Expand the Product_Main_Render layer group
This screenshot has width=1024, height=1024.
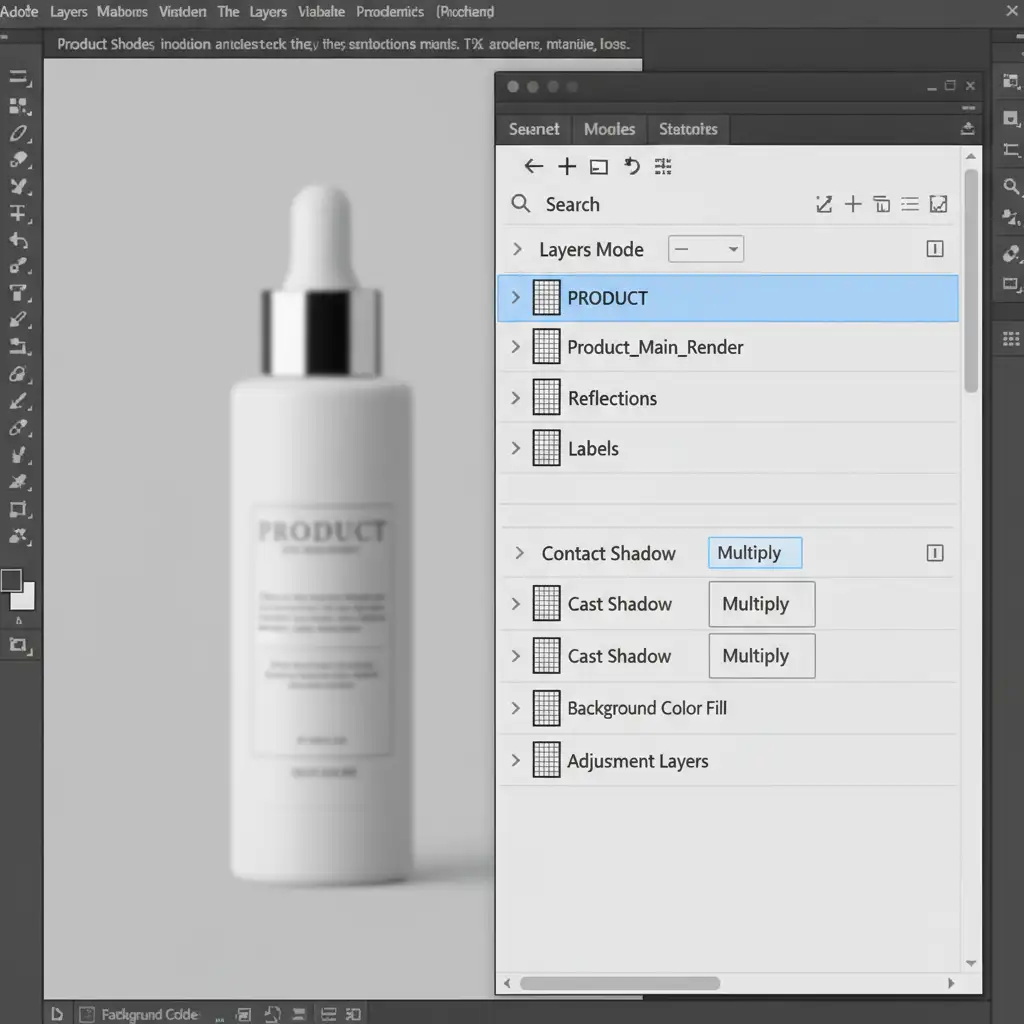pos(516,347)
